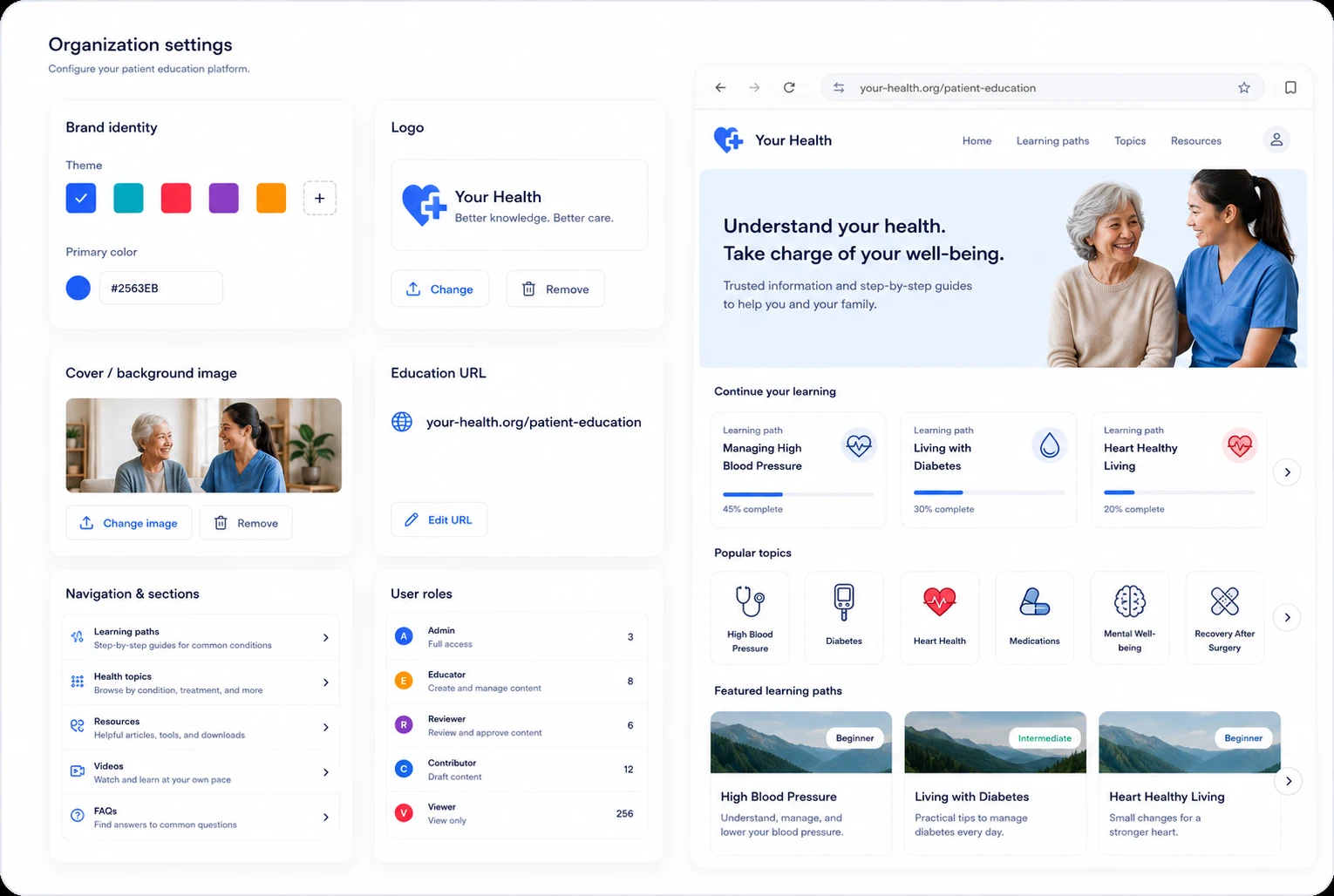Click the FAQs question mark icon

[78, 816]
